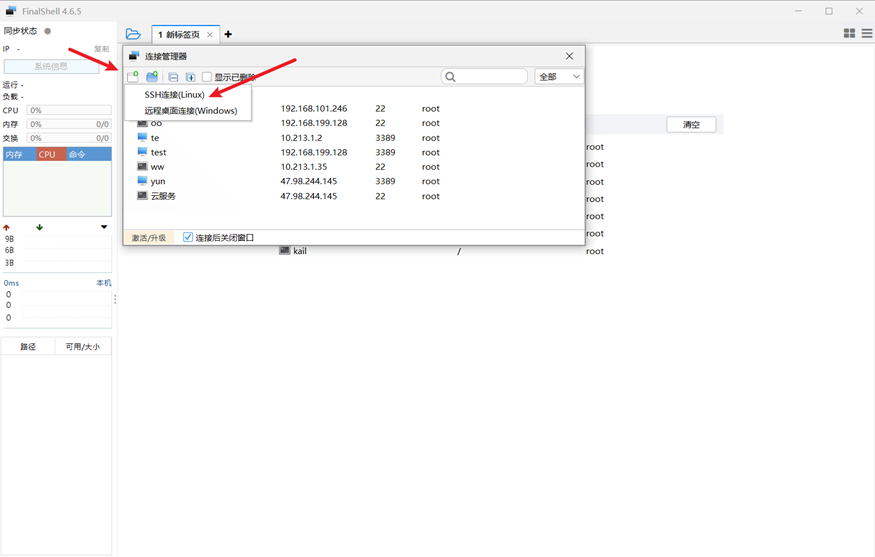Add a new tab with the plus icon
The height and width of the screenshot is (557, 875).
point(228,35)
